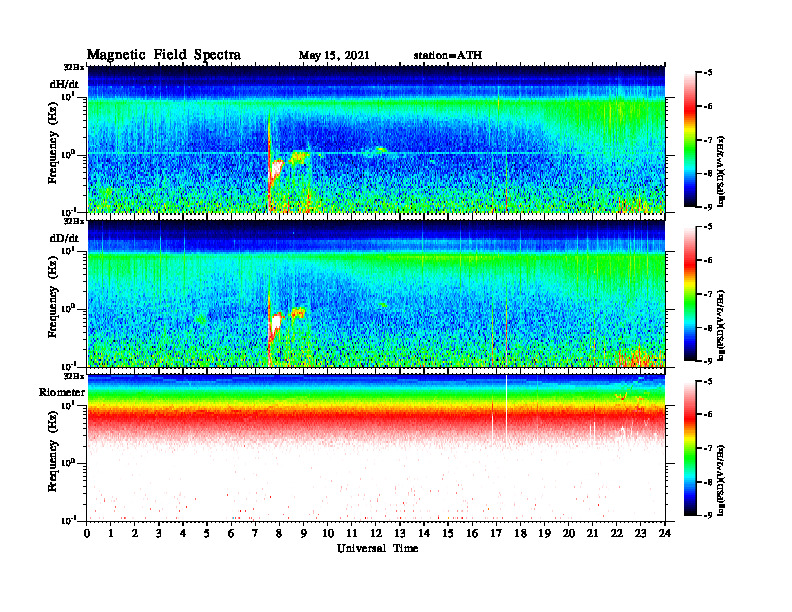Click the "24" hour tick label
Screen dimensions: 792x612
coord(664,533)
